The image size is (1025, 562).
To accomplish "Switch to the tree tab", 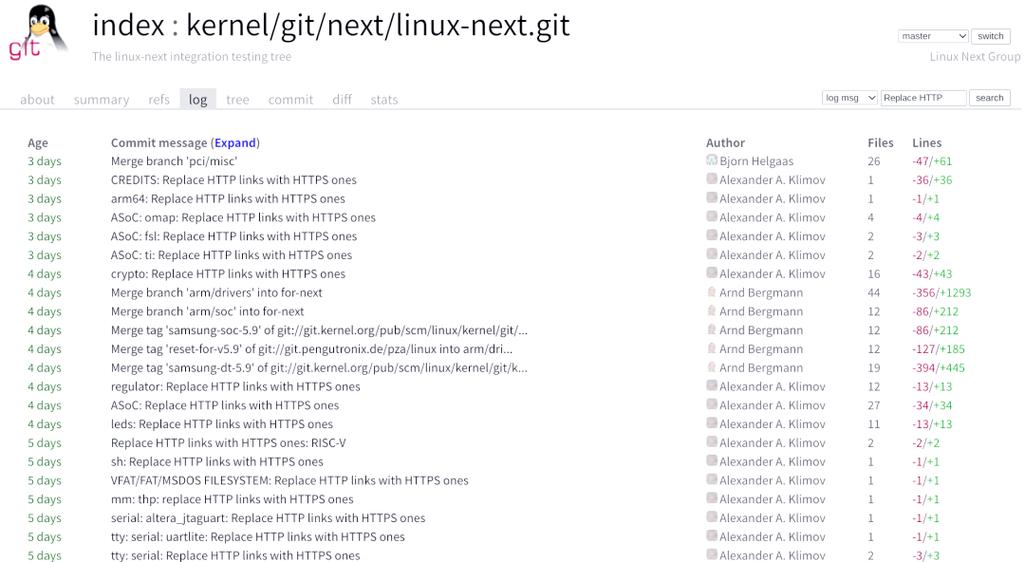I will click(x=237, y=99).
